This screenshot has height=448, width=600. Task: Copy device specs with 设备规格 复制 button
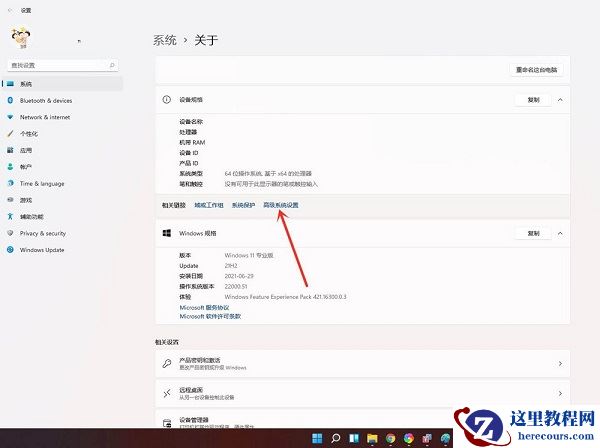point(533,100)
